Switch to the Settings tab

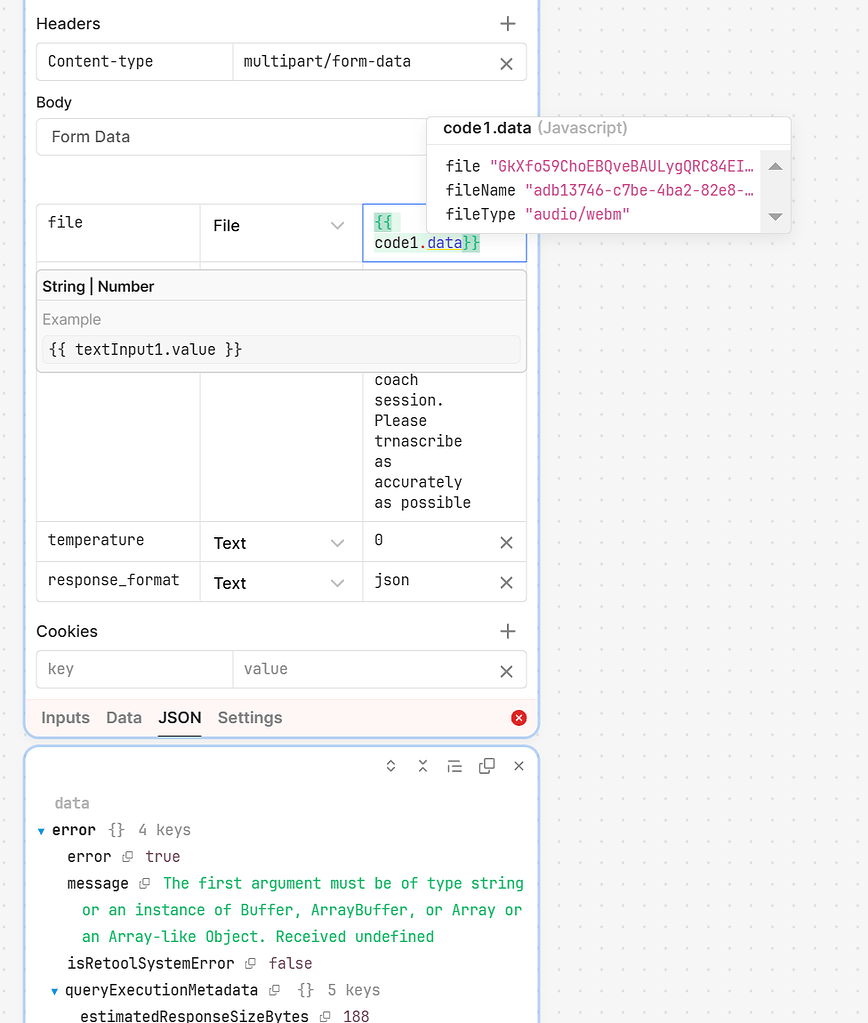coord(249,717)
